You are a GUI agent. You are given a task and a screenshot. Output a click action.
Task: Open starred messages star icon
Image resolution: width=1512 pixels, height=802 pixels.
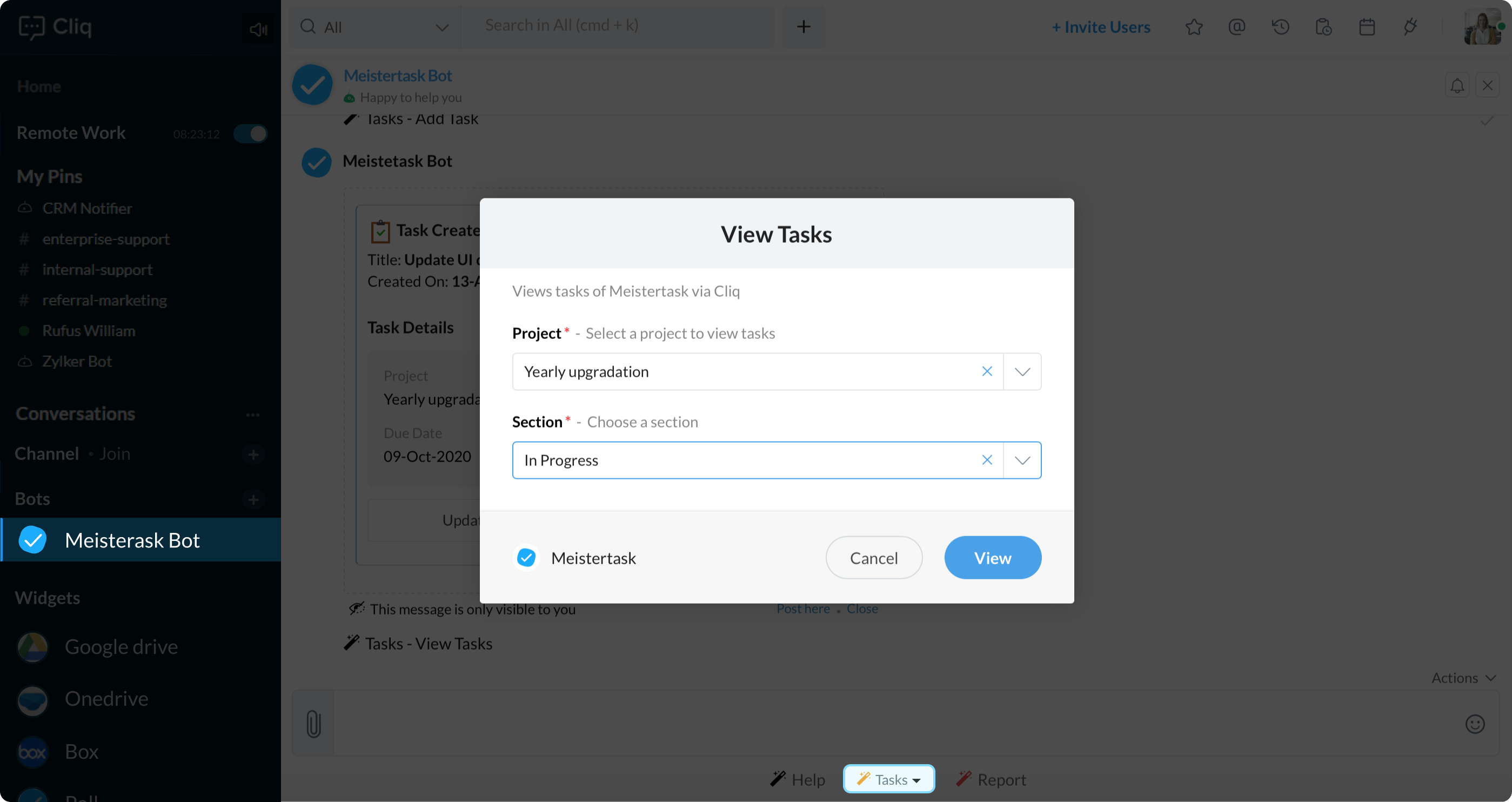(1193, 27)
